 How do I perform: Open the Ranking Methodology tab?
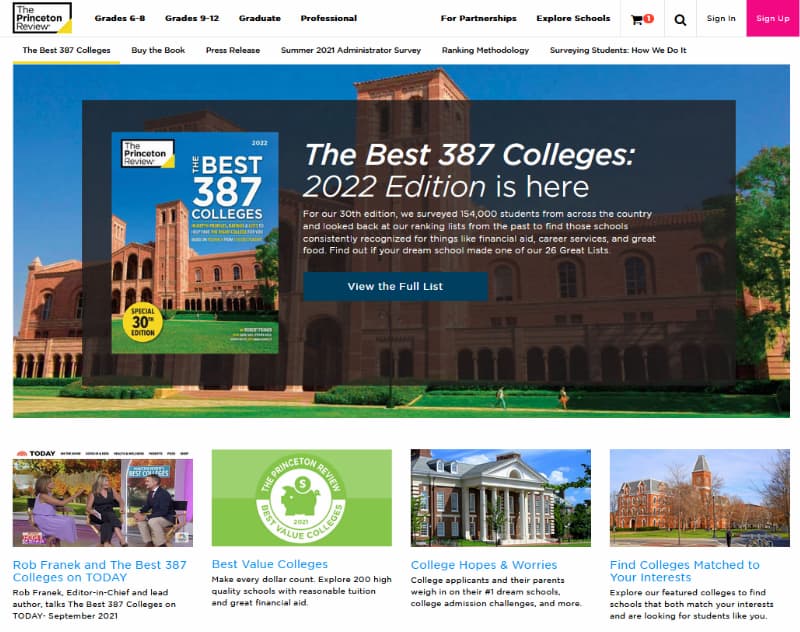[x=485, y=50]
